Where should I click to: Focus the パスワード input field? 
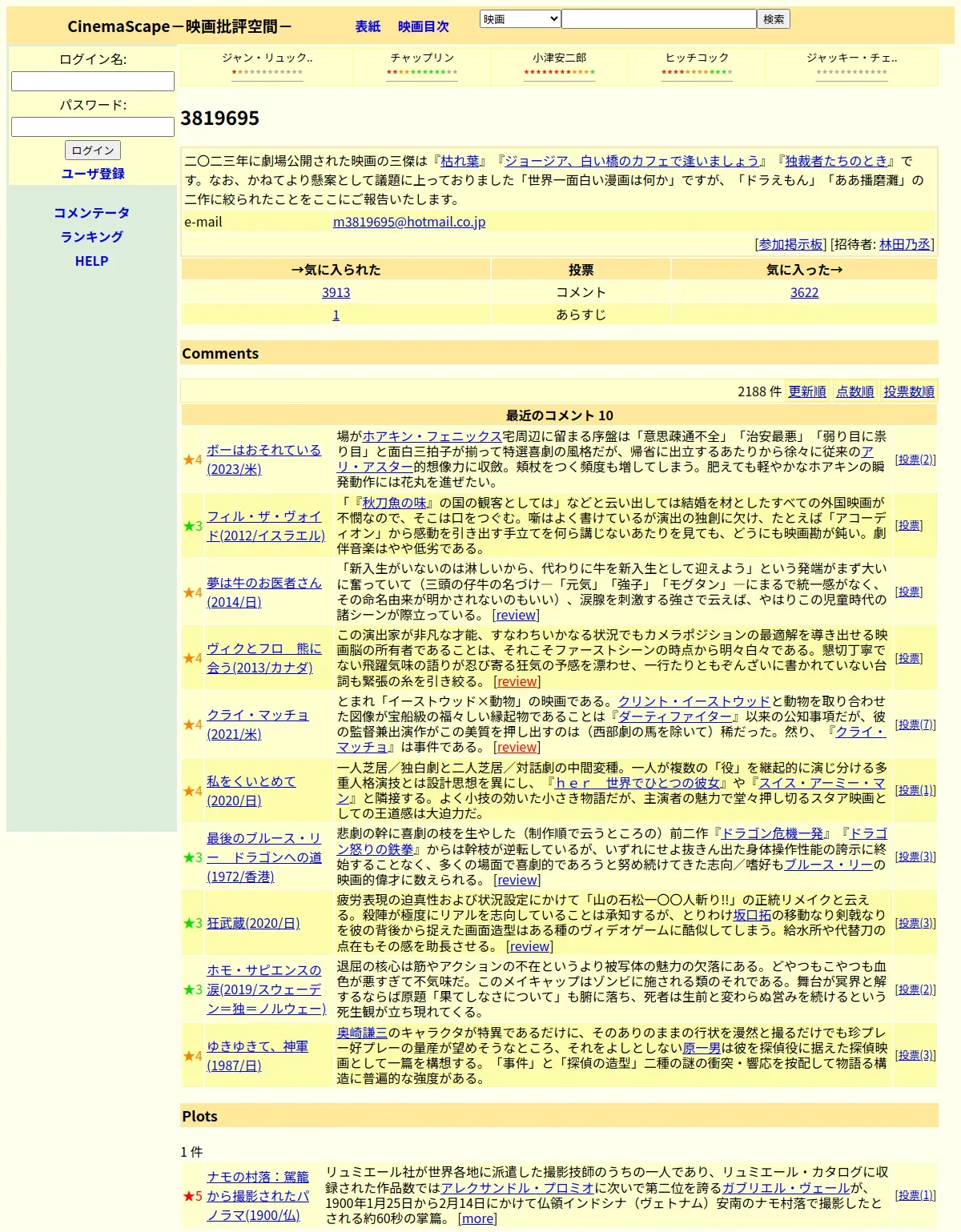(93, 126)
